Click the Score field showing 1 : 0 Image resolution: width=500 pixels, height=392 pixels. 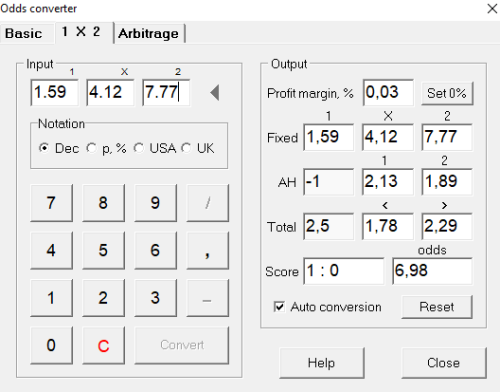(344, 271)
